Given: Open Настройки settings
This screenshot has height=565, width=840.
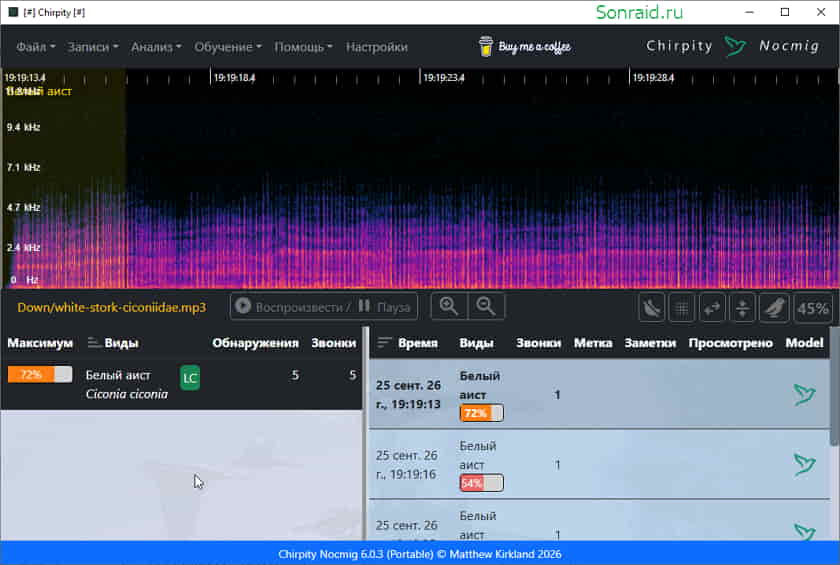Looking at the screenshot, I should click(x=377, y=47).
